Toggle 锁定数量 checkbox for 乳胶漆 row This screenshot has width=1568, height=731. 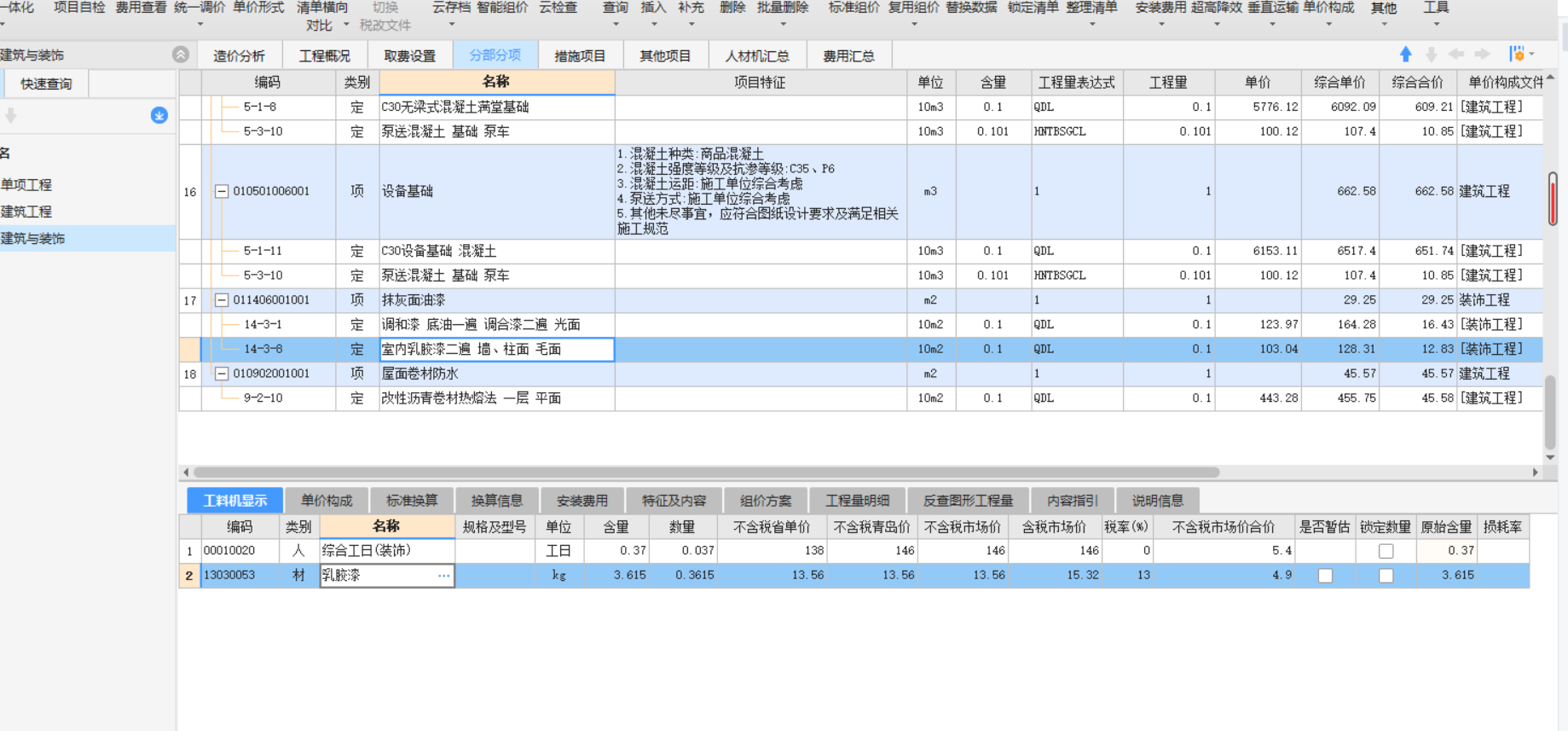[1386, 576]
